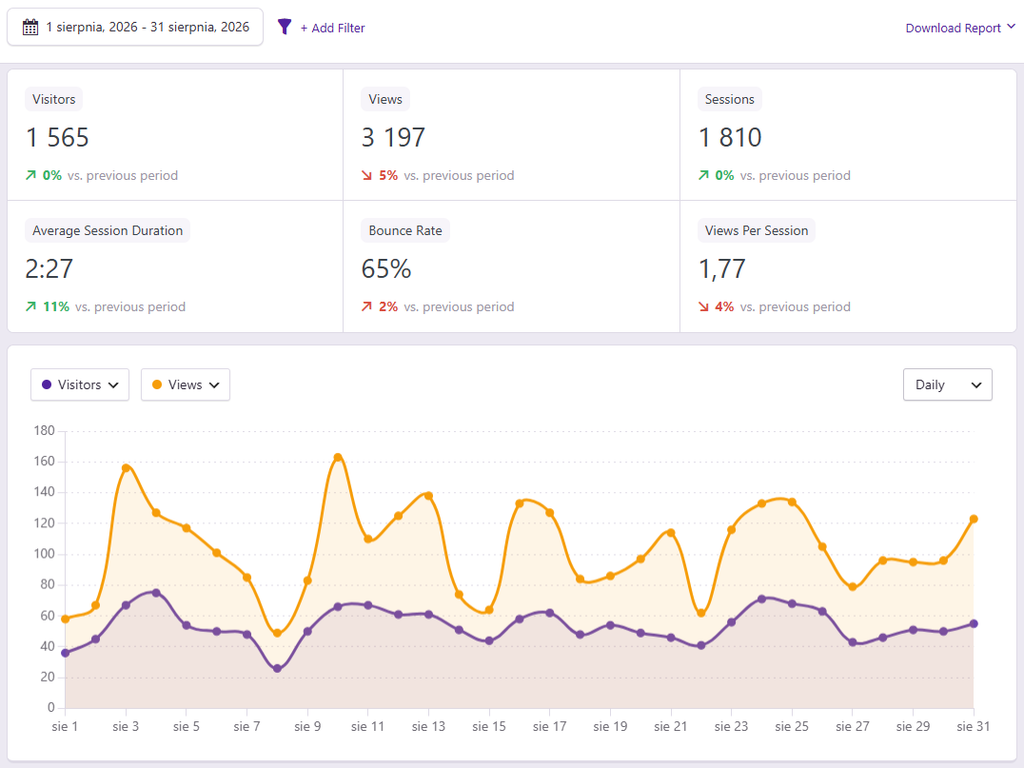Click the views per session value 1,77
Screen dimensions: 1024x768
722,269
